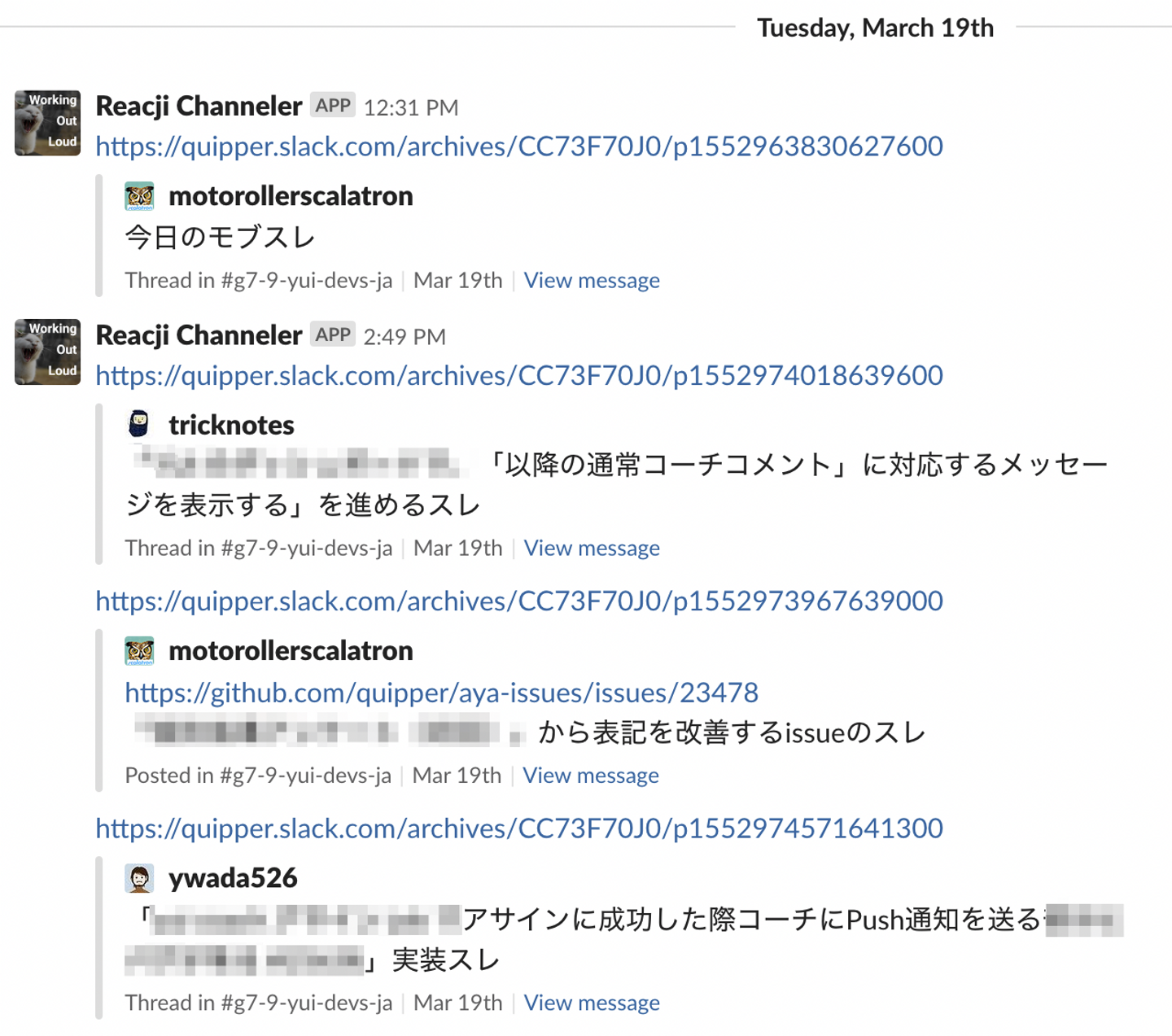Click the tricknotes user avatar

(139, 425)
